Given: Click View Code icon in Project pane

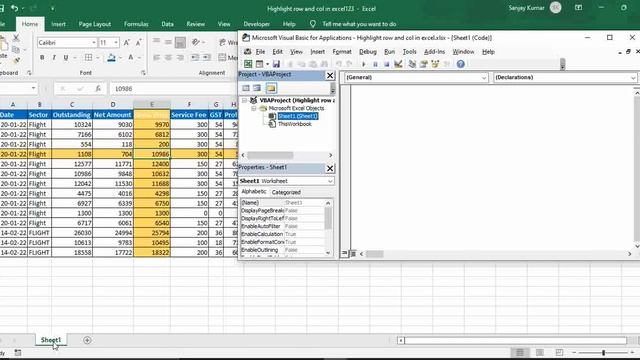Looking at the screenshot, I should [x=246, y=88].
